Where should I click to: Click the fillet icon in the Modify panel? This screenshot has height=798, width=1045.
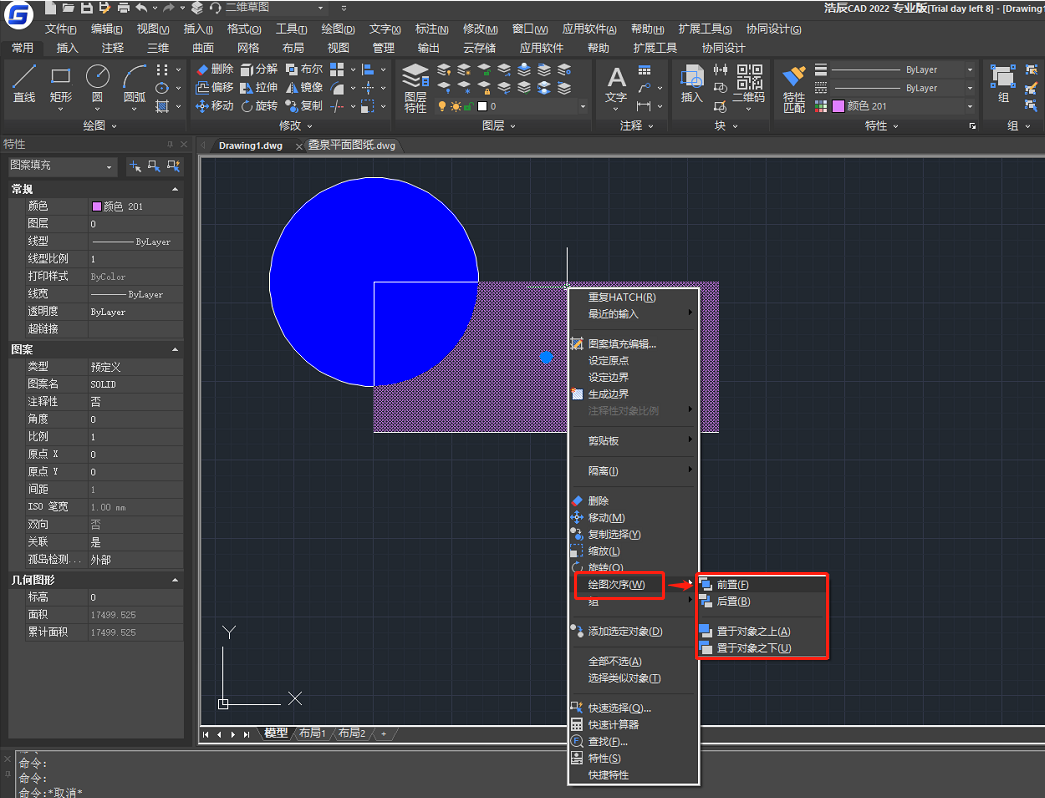pyautogui.click(x=338, y=88)
